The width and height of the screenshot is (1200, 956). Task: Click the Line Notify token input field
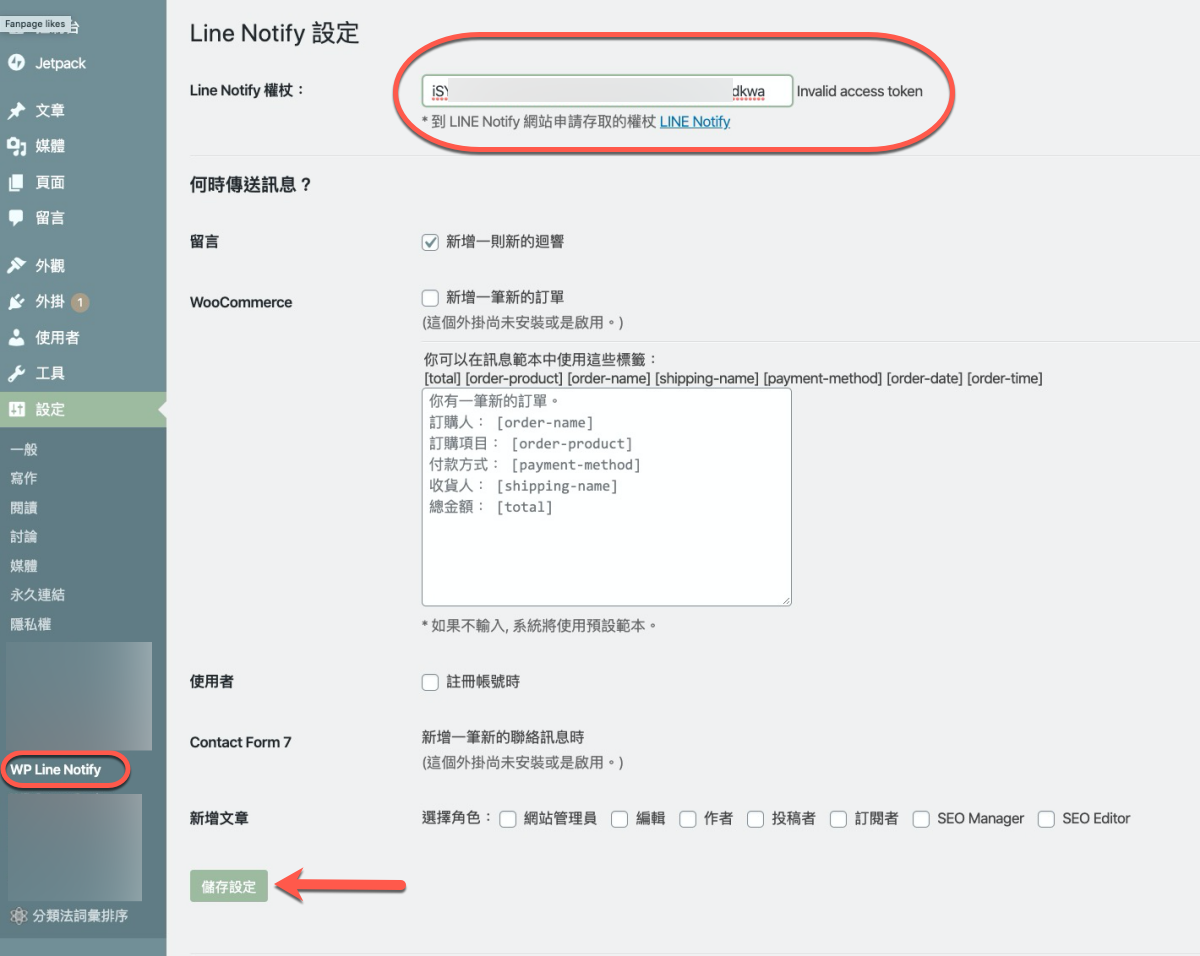[x=607, y=91]
